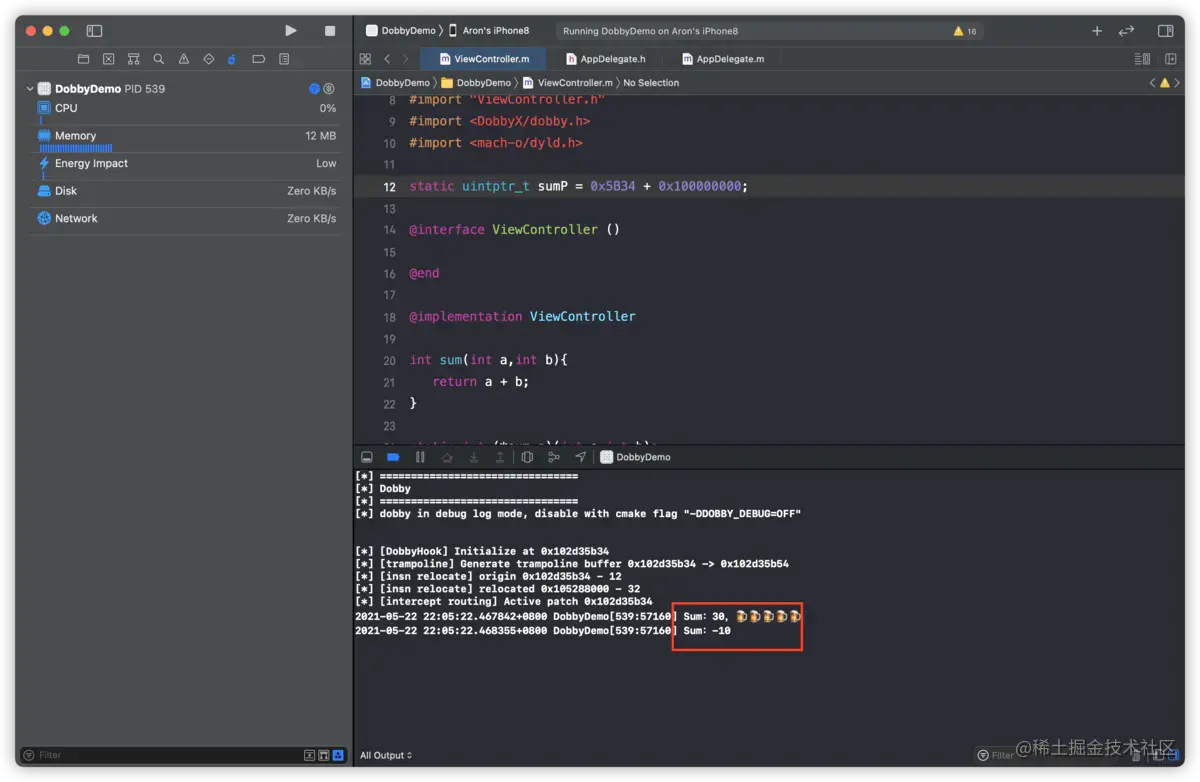1200x782 pixels.
Task: Click DobbyDemo process in debug bar
Action: 636,457
